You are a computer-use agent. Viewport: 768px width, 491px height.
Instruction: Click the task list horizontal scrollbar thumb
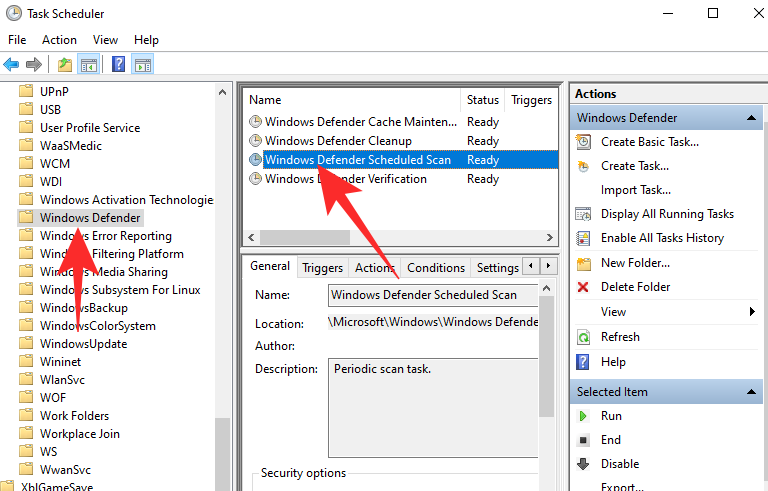pyautogui.click(x=305, y=238)
